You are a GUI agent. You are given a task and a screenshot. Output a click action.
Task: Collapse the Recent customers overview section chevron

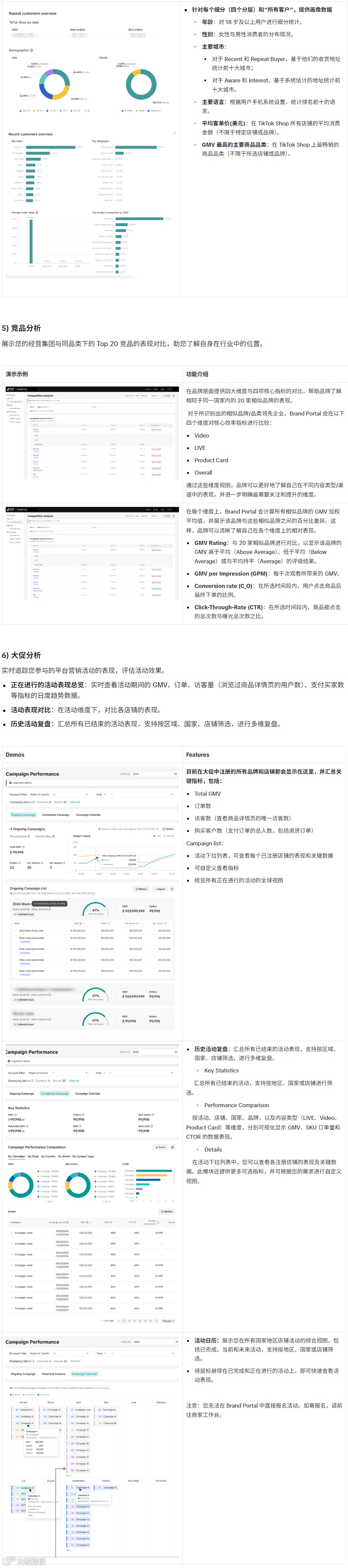[175, 133]
